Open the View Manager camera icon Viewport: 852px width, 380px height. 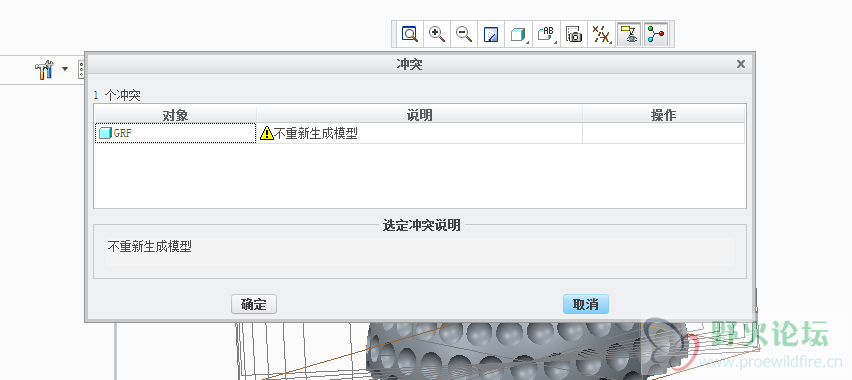(x=574, y=35)
